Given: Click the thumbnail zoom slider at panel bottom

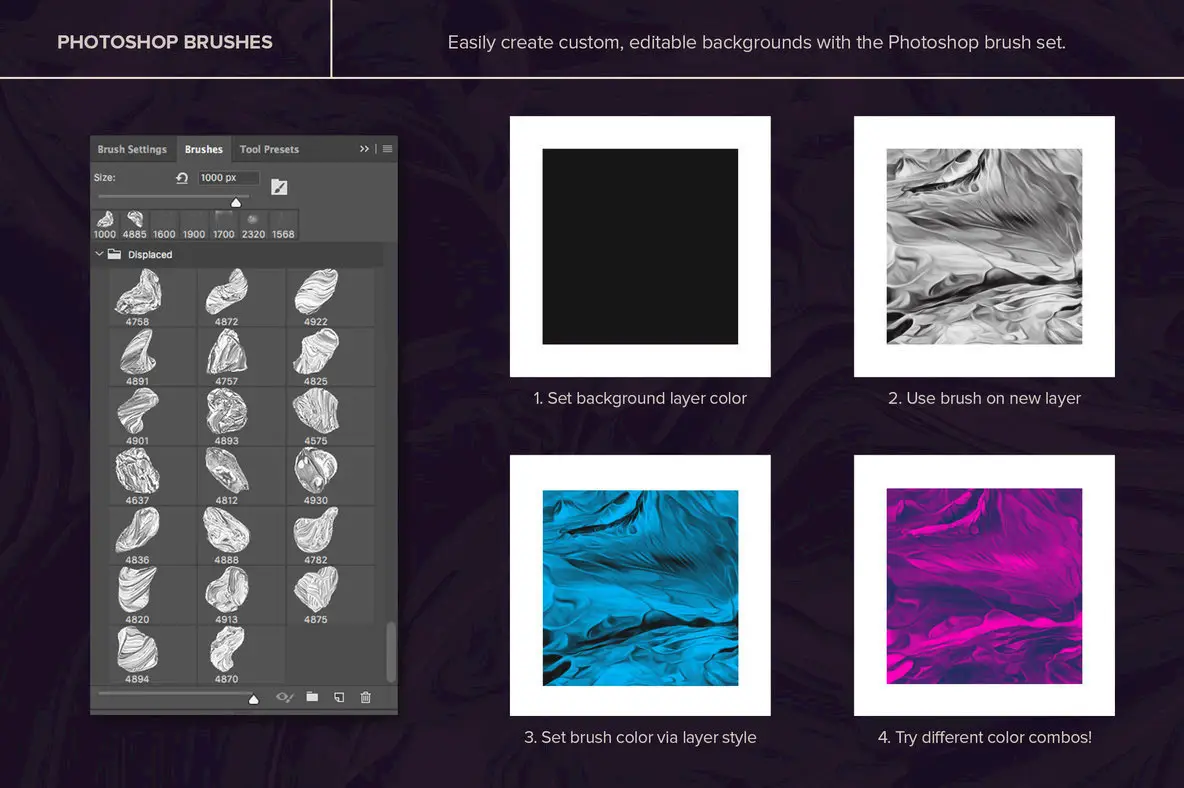Looking at the screenshot, I should coord(253,698).
